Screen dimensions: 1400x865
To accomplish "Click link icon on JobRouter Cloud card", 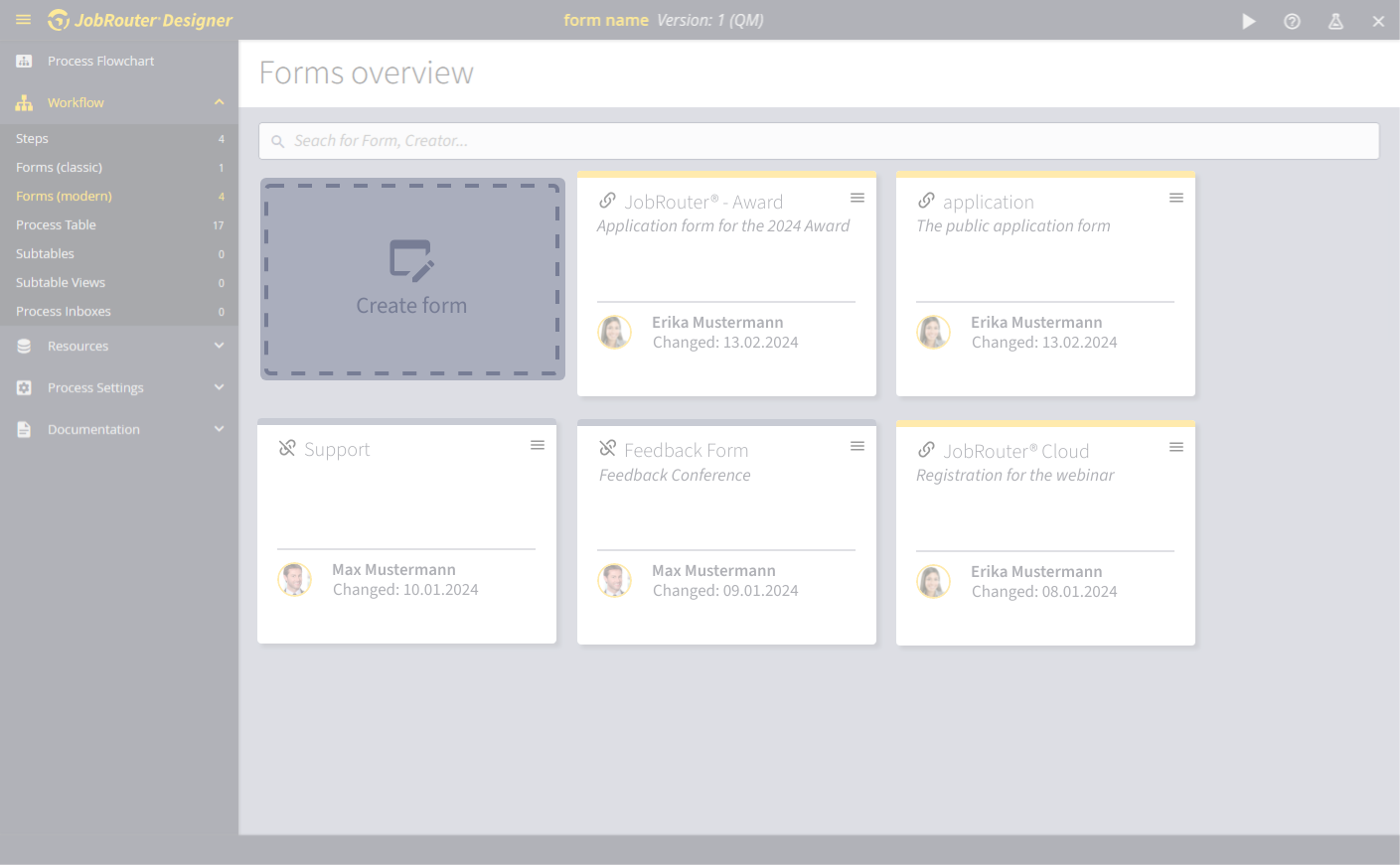I will pos(926,450).
